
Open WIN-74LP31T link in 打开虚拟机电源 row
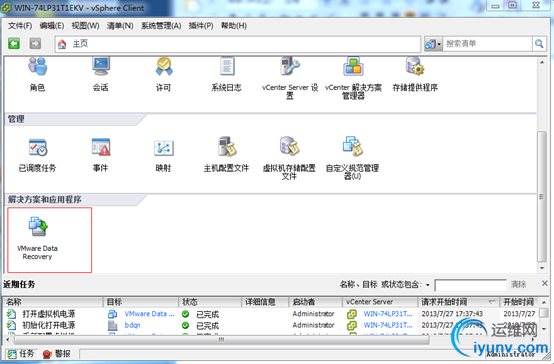click(x=388, y=314)
